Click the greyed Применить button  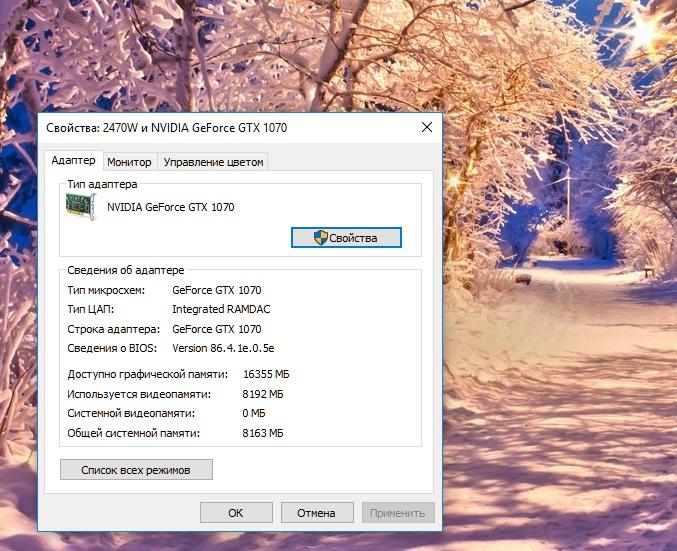click(x=398, y=513)
